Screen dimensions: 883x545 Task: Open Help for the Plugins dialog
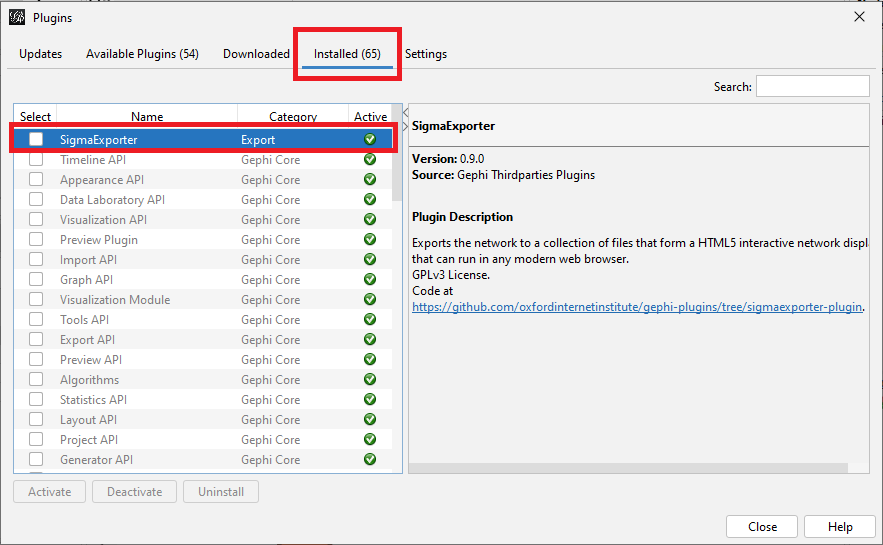(x=840, y=526)
